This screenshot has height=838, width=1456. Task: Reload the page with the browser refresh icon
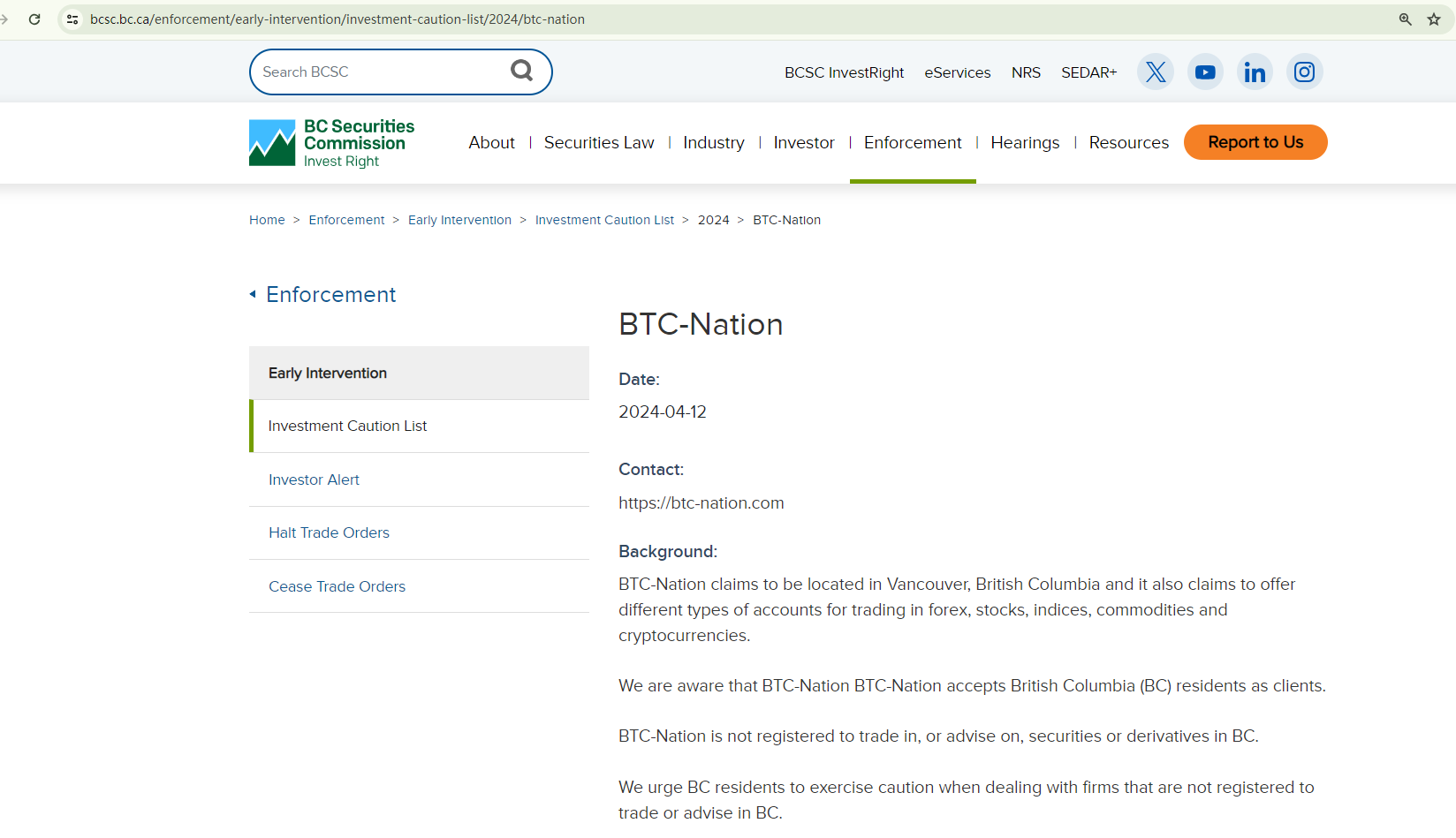point(34,19)
